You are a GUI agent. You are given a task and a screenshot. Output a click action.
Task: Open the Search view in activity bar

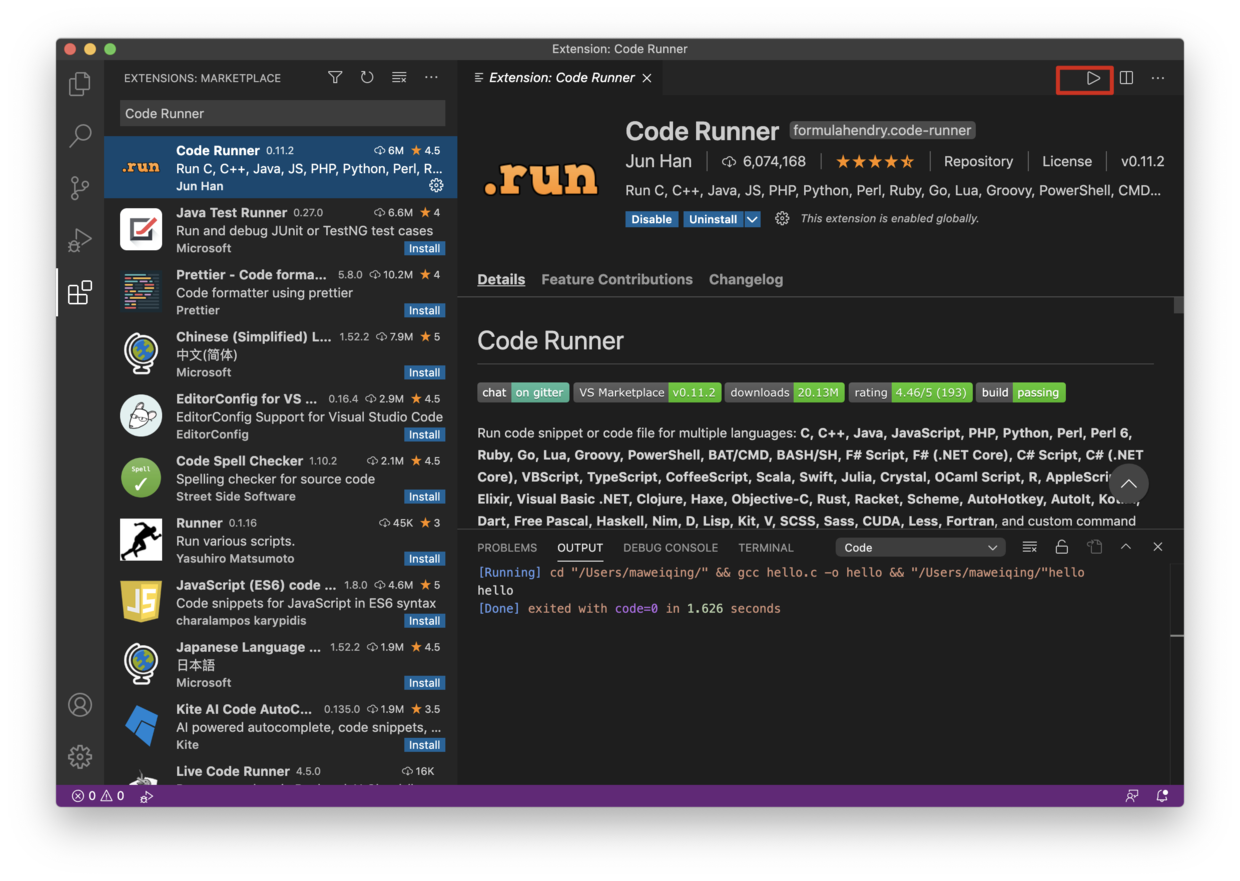(x=80, y=136)
